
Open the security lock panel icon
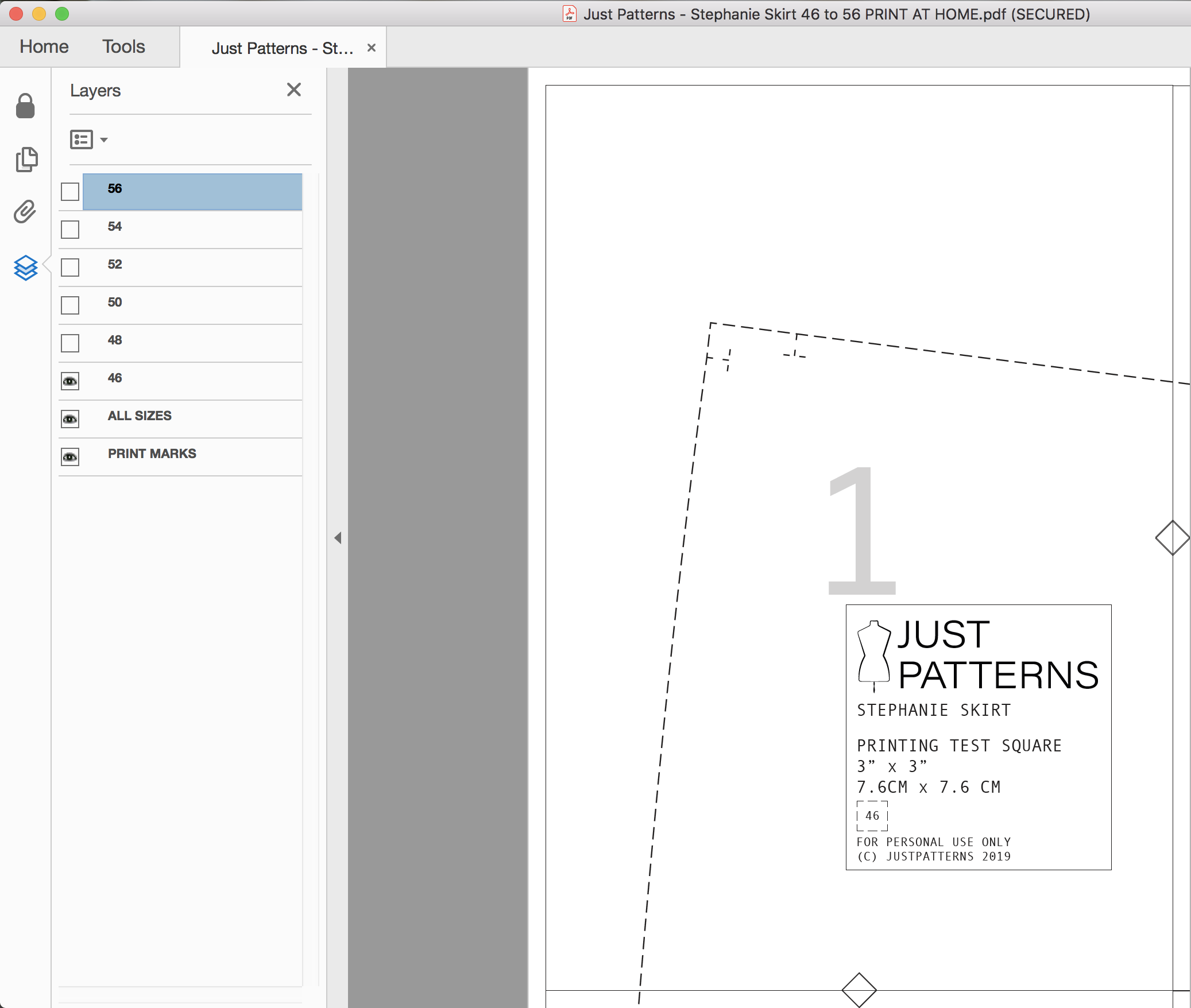click(x=25, y=106)
